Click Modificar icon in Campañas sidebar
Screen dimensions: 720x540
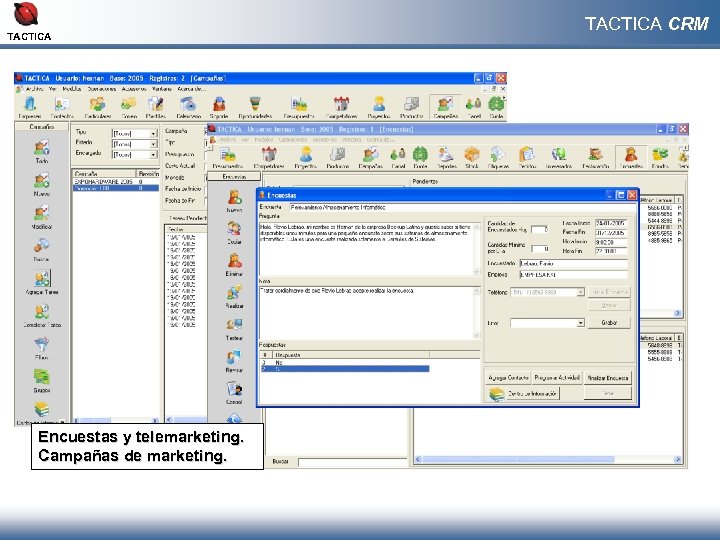coord(41,218)
